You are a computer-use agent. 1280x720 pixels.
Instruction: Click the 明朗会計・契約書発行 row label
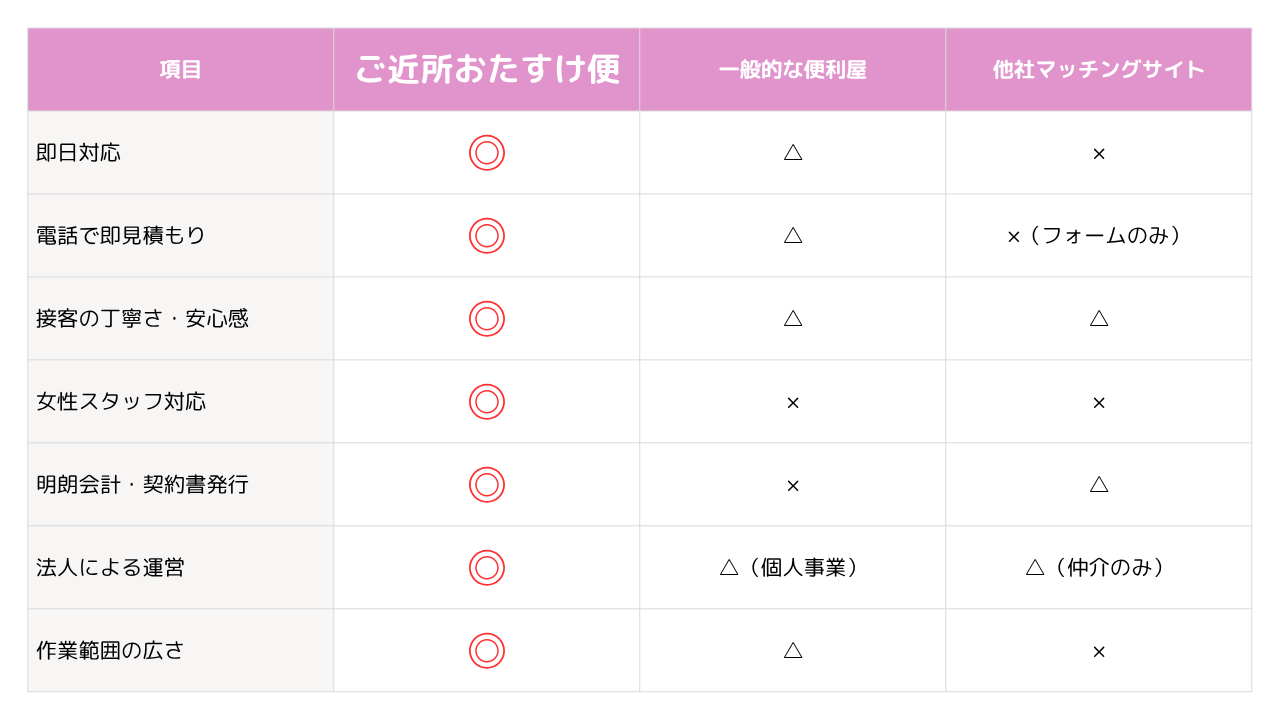(142, 485)
